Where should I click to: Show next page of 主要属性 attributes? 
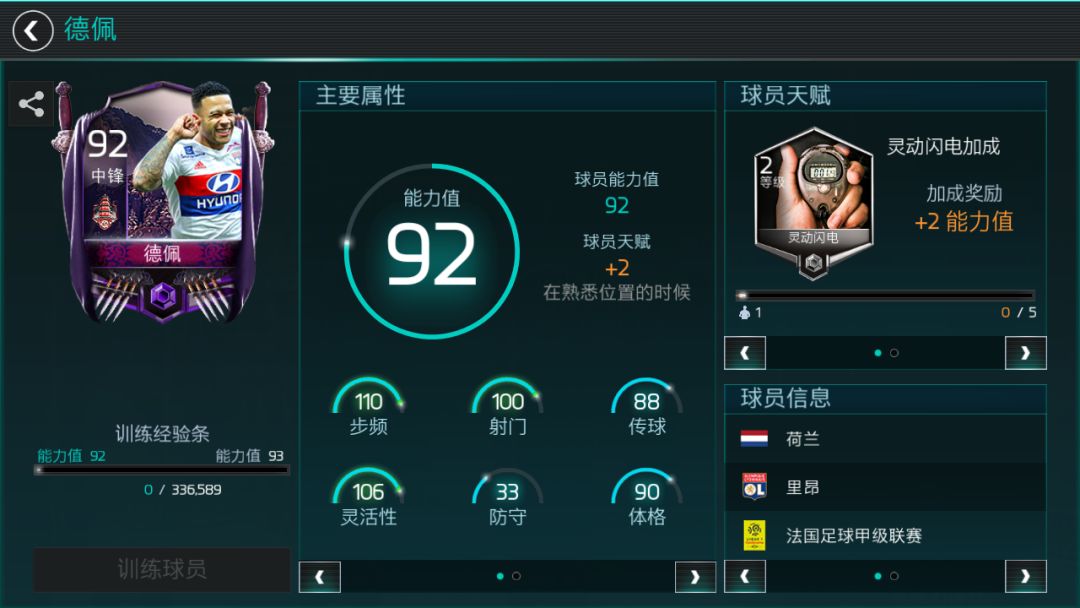point(695,577)
